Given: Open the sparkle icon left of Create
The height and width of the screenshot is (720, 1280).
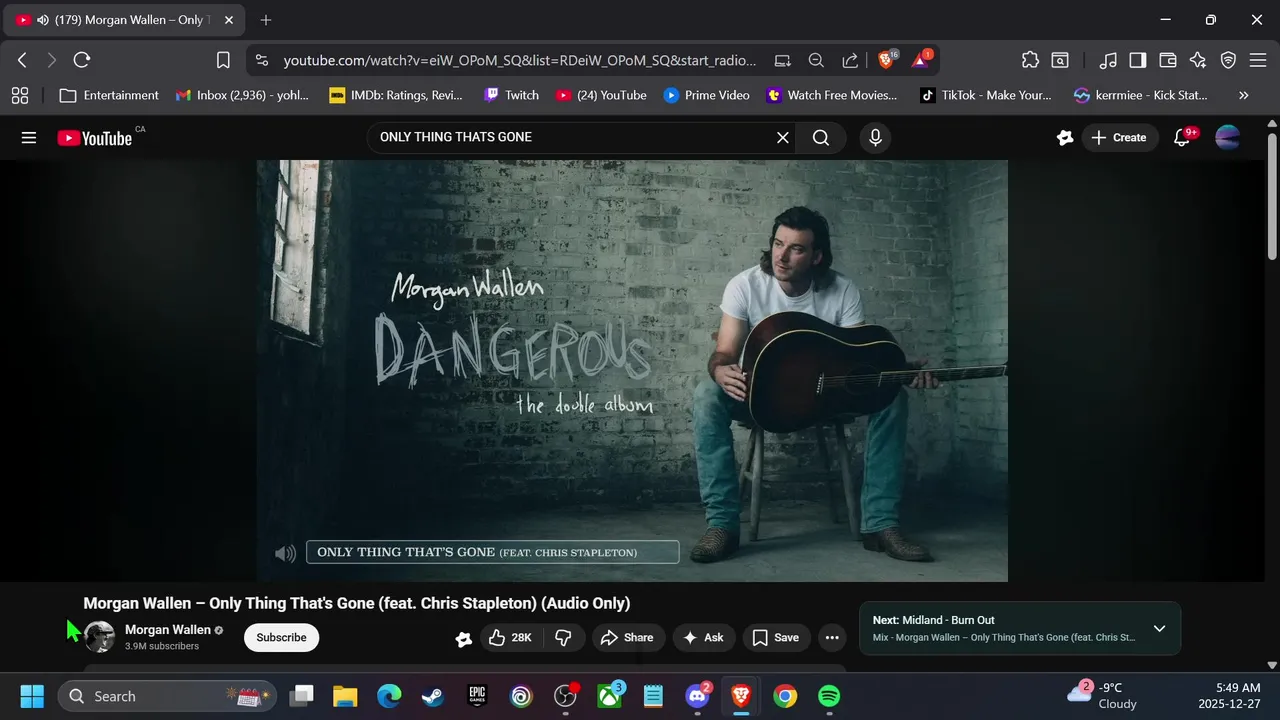Looking at the screenshot, I should pos(1065,138).
